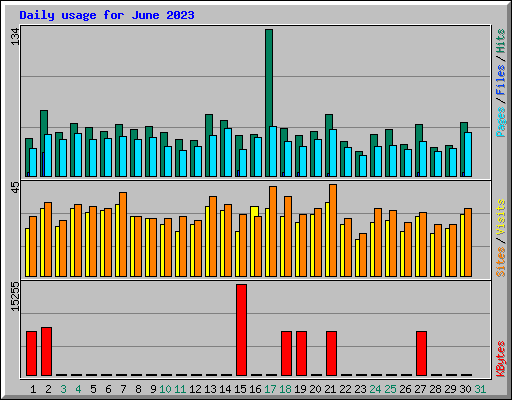This screenshot has width=512, height=400.
Task: Click day label '7' on the x-axis
Action: point(123,389)
